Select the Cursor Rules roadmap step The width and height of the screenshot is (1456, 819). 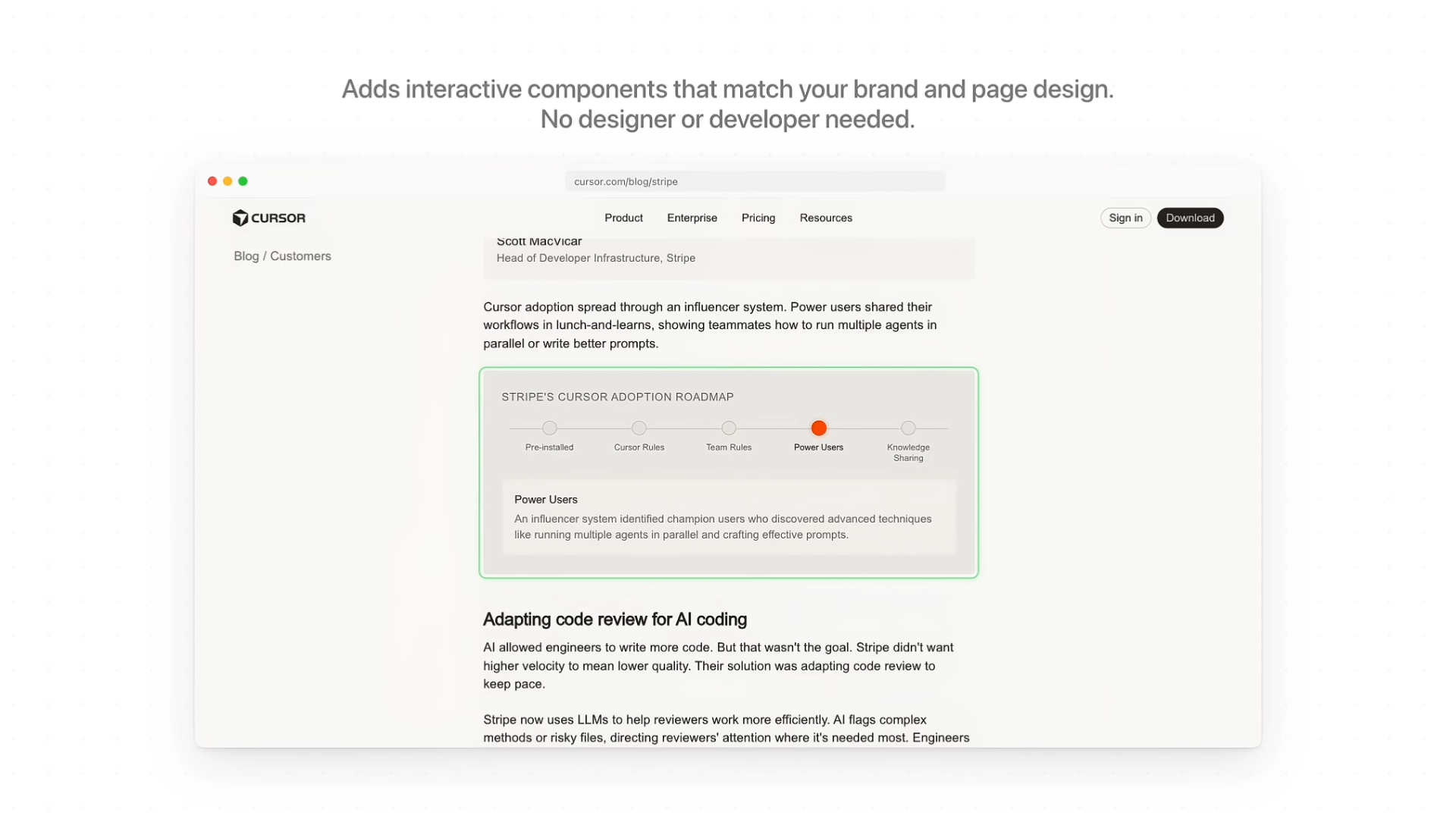(x=639, y=428)
